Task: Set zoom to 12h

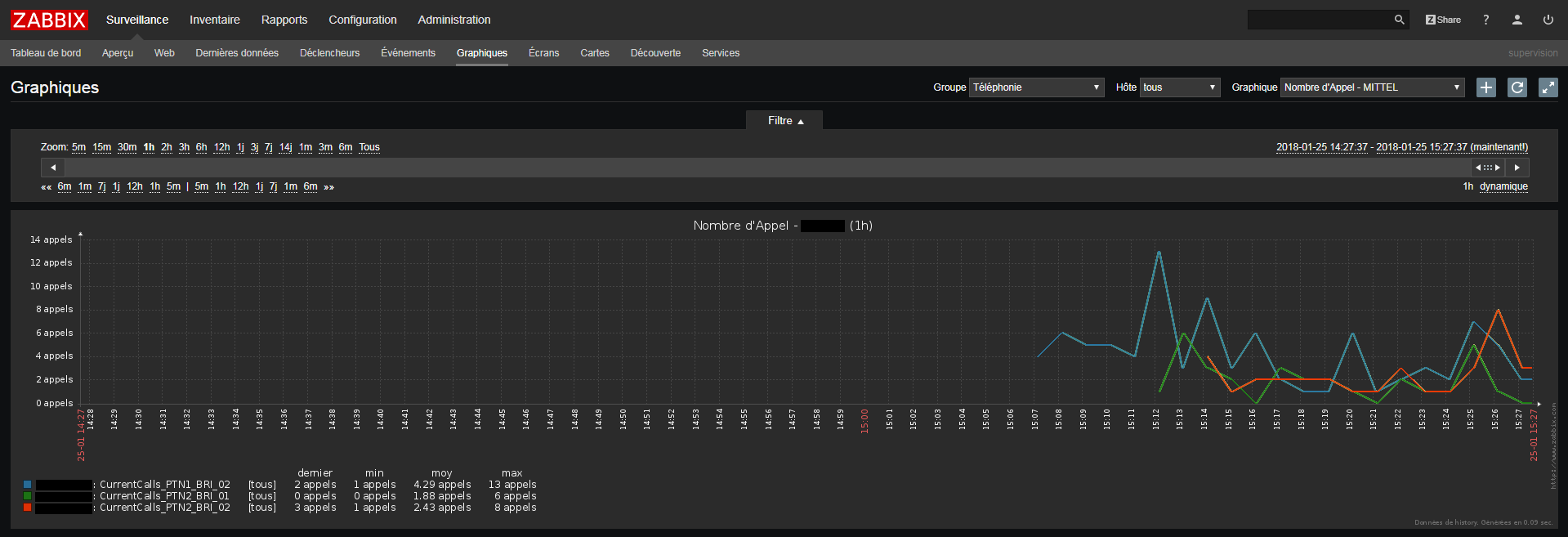Action: point(221,147)
